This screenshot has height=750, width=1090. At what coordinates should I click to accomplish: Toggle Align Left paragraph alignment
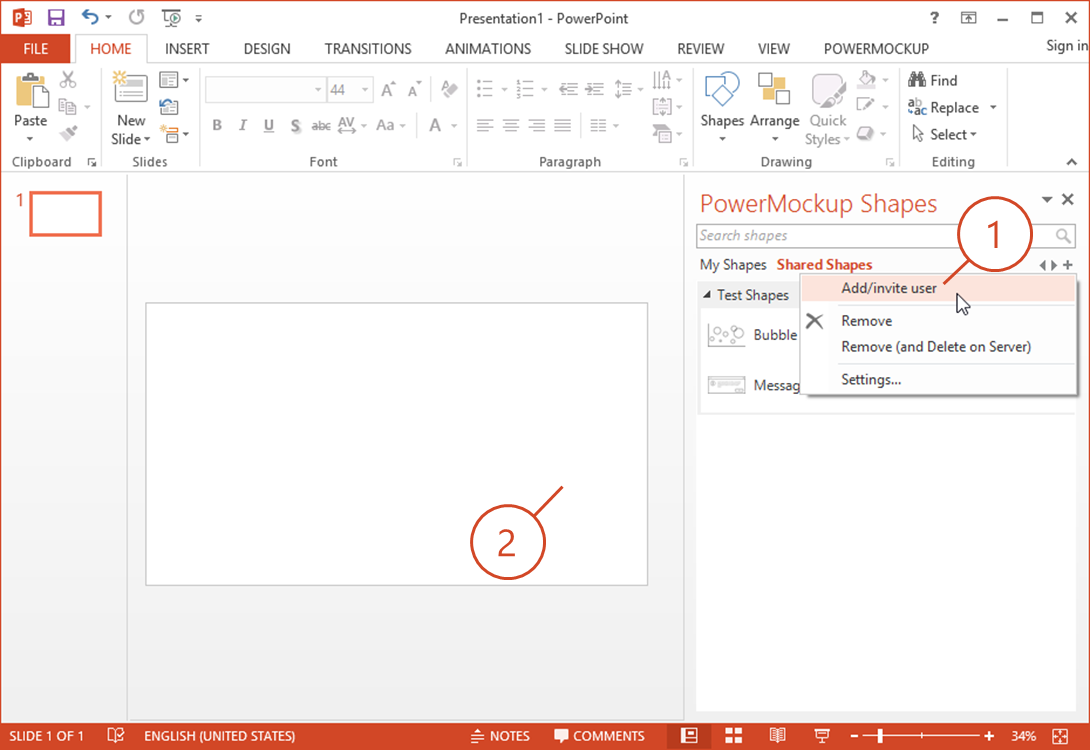[485, 125]
